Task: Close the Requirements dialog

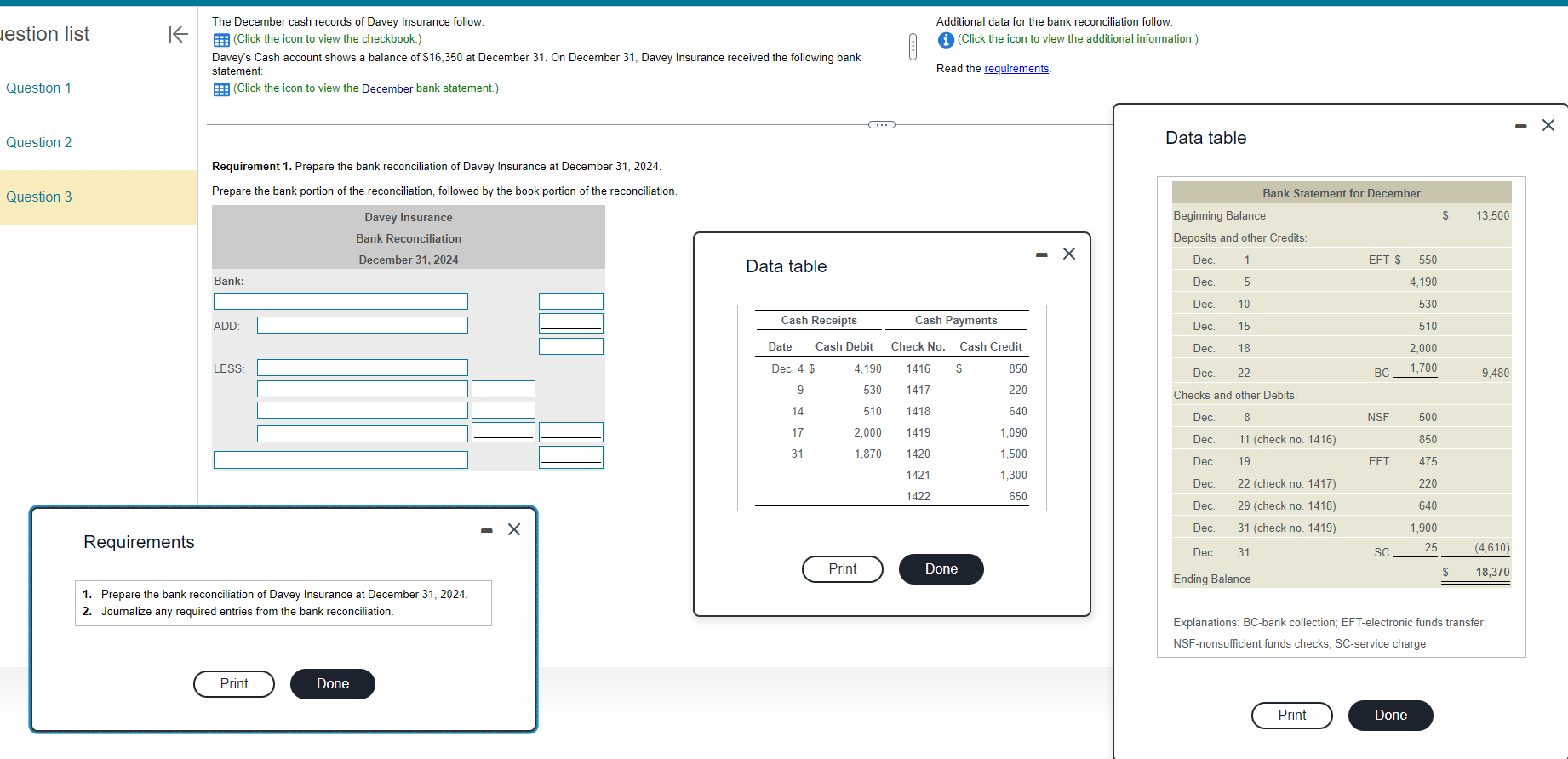Action: point(514,529)
